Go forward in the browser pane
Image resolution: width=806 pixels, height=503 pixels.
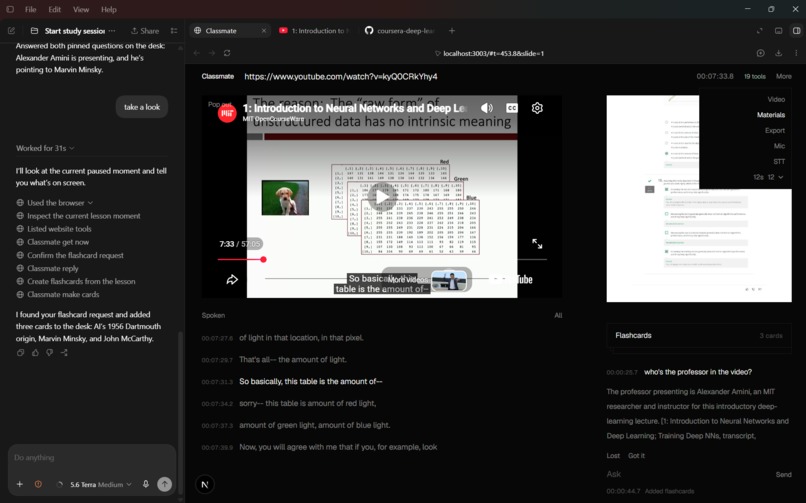pyautogui.click(x=212, y=53)
